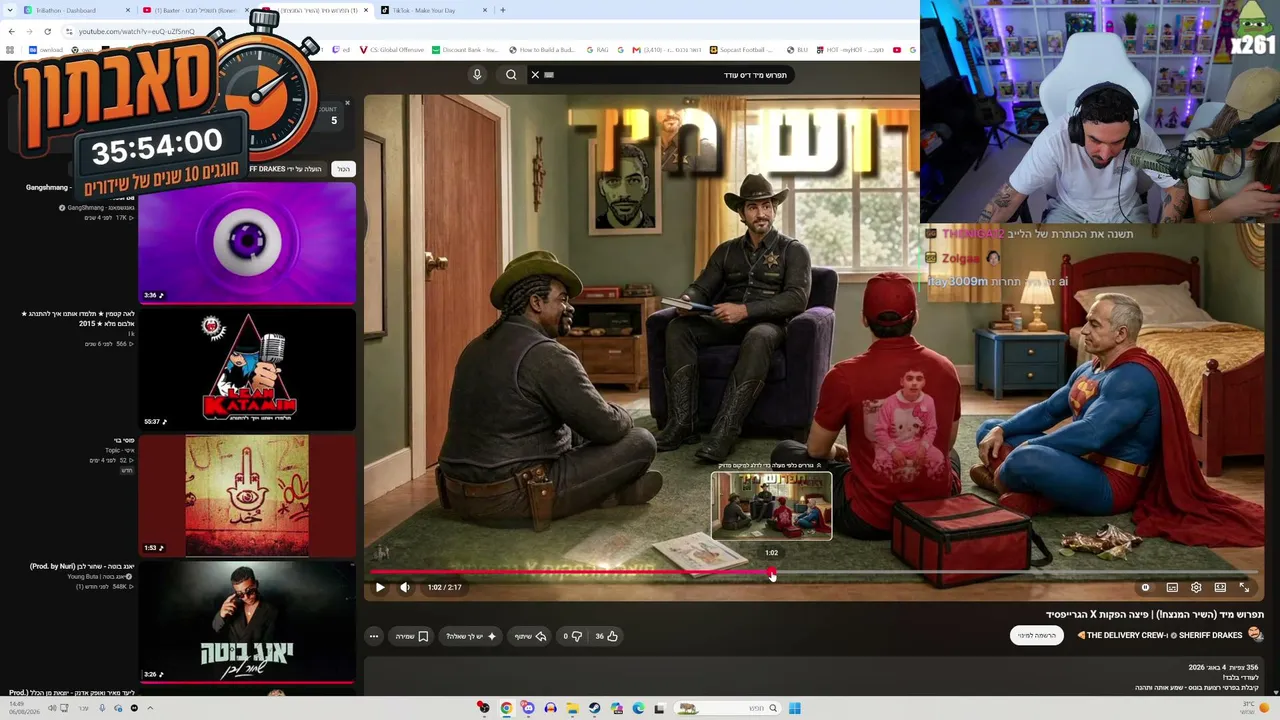
Task: Click the magnifying glass search button
Action: (x=511, y=75)
